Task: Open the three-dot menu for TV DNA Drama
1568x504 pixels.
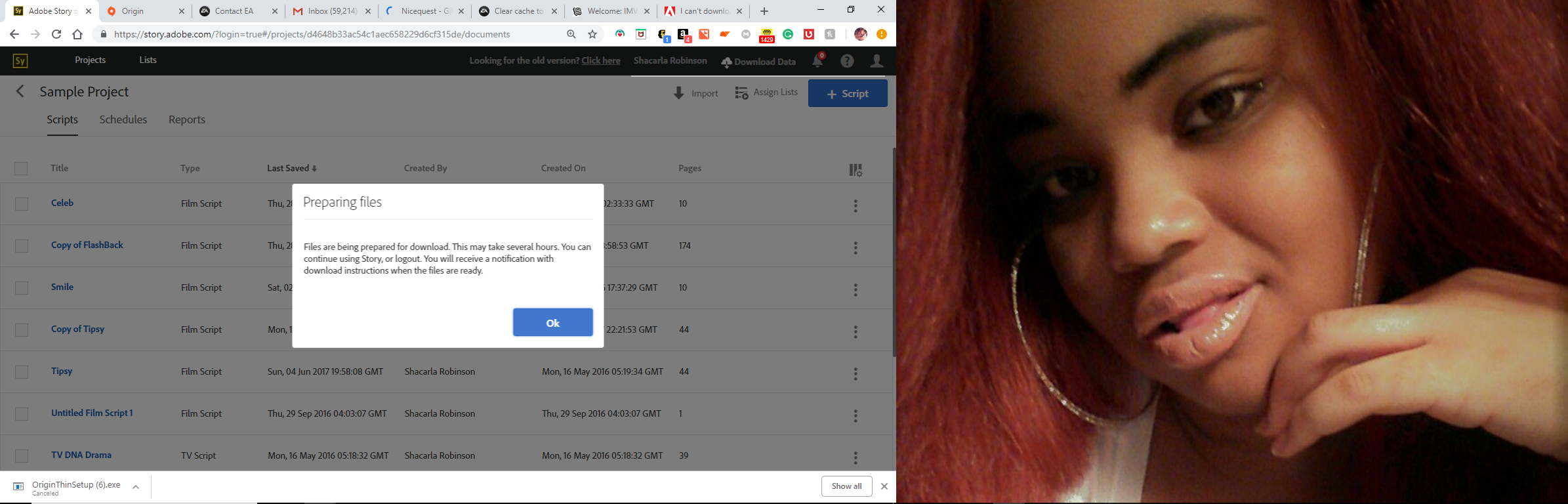Action: click(856, 457)
